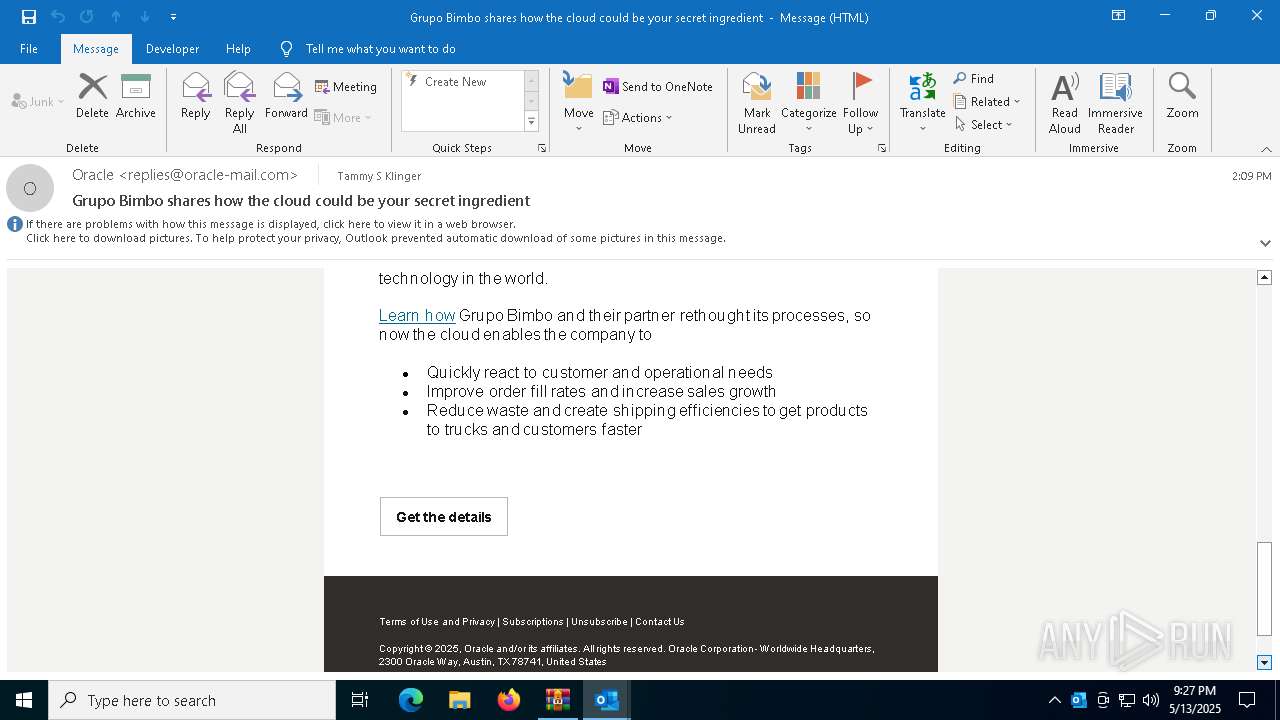
Task: Expand the Quick Steps gallery
Action: tap(532, 122)
